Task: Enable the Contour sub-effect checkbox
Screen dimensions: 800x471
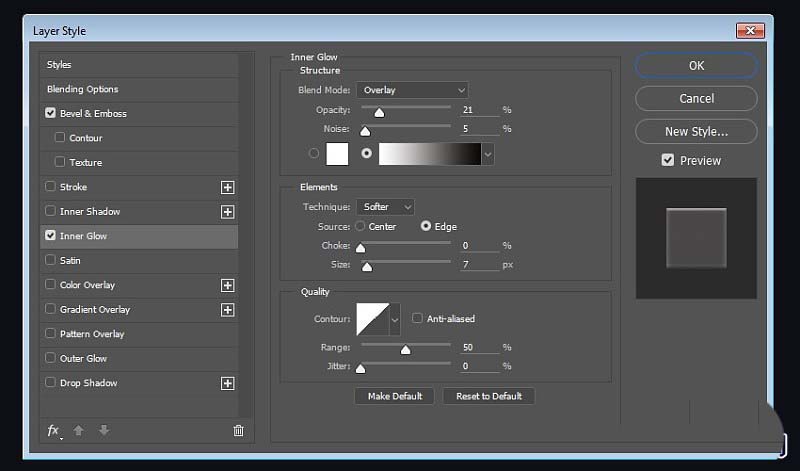Action: (60, 137)
